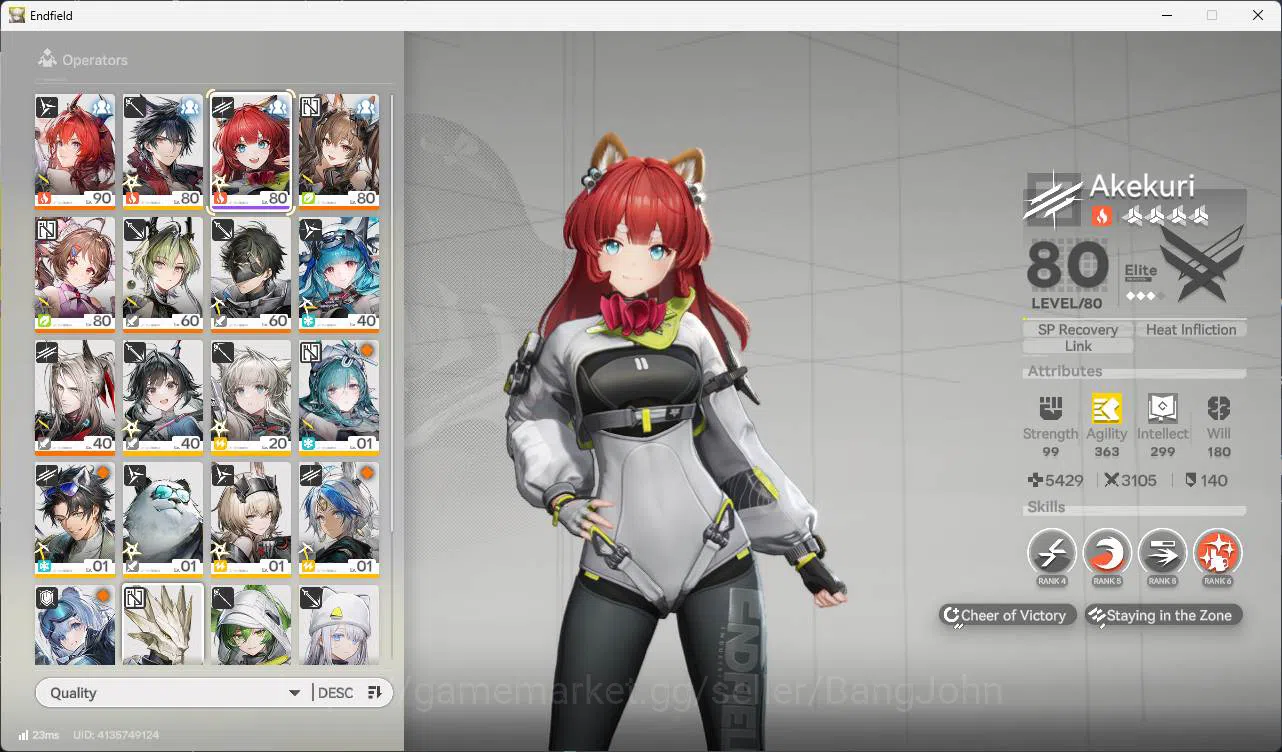
Task: Maximize the Endfield window
Action: click(x=1212, y=15)
